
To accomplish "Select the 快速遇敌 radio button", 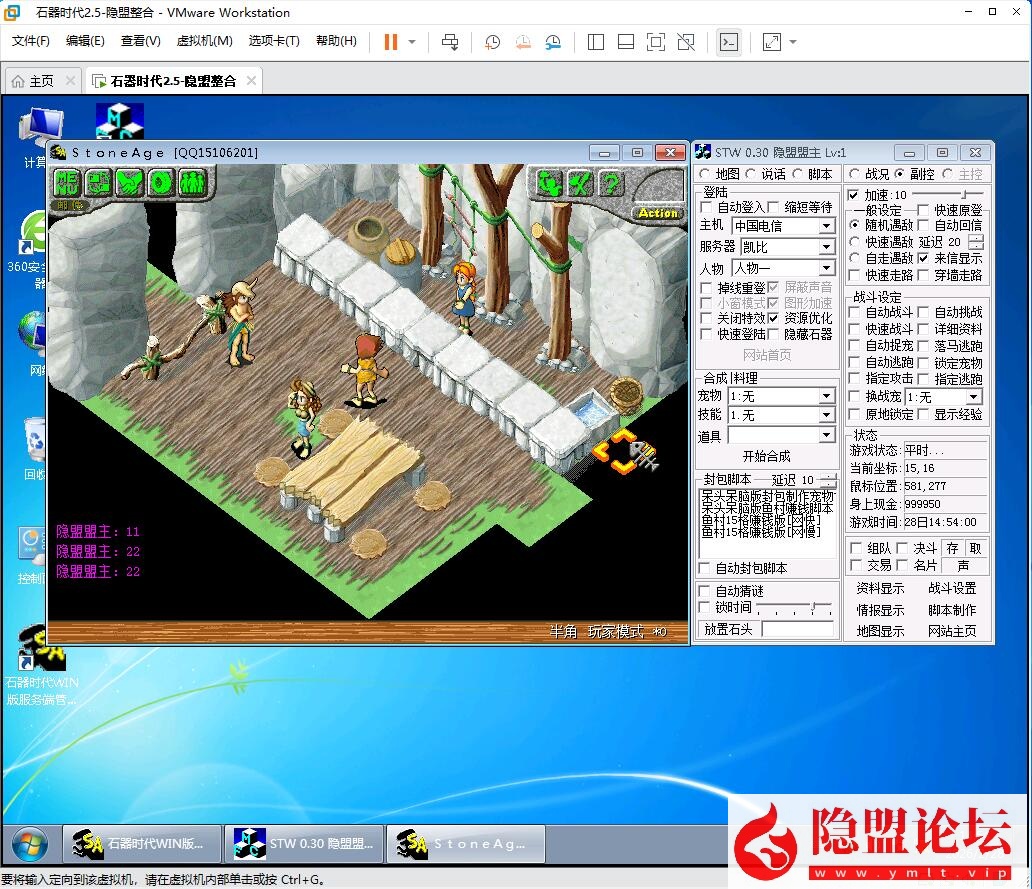I will 855,240.
